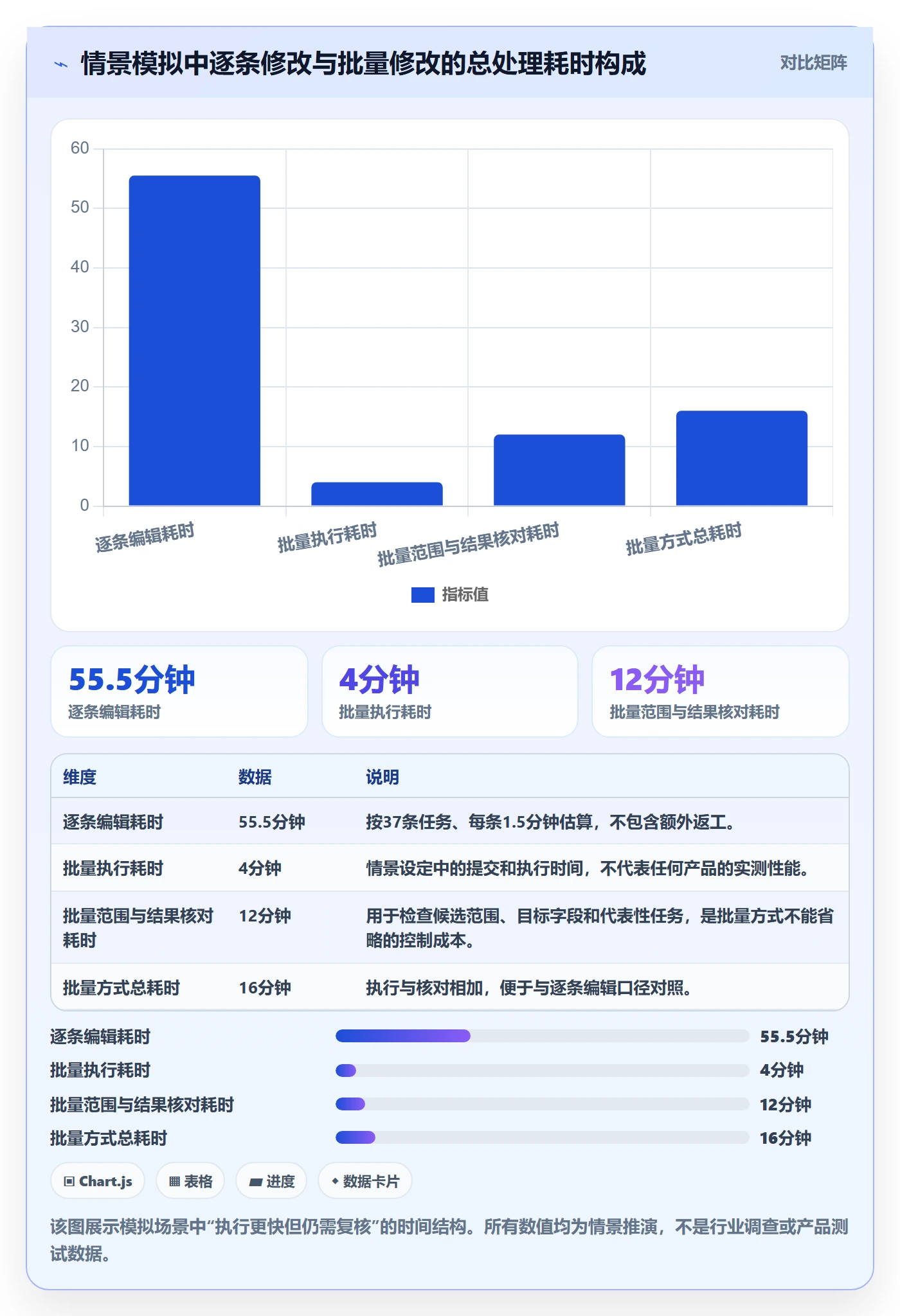The height and width of the screenshot is (1316, 900).
Task: Select the 进度 chip
Action: (x=271, y=1181)
